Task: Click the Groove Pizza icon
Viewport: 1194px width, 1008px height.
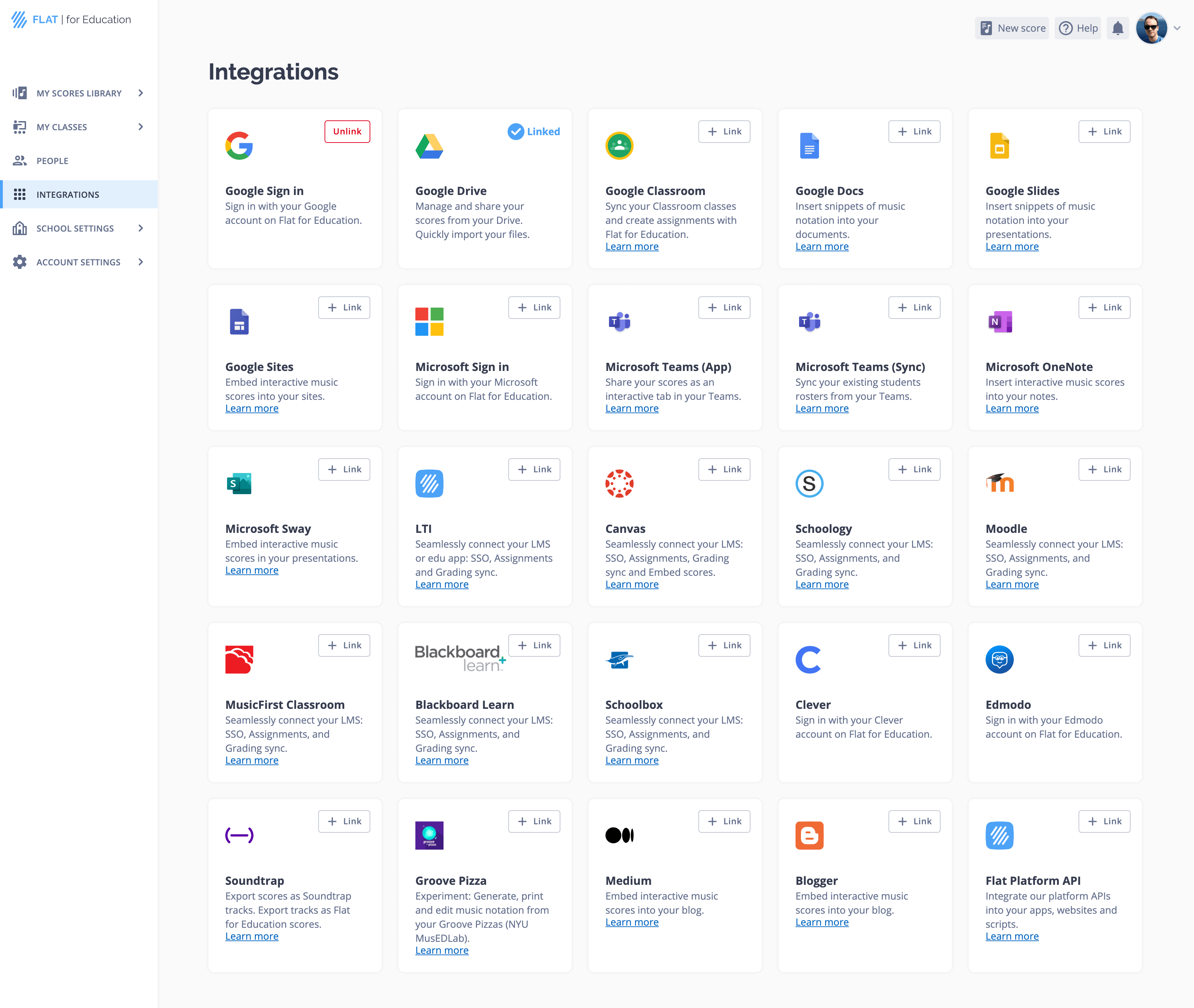Action: [x=429, y=836]
